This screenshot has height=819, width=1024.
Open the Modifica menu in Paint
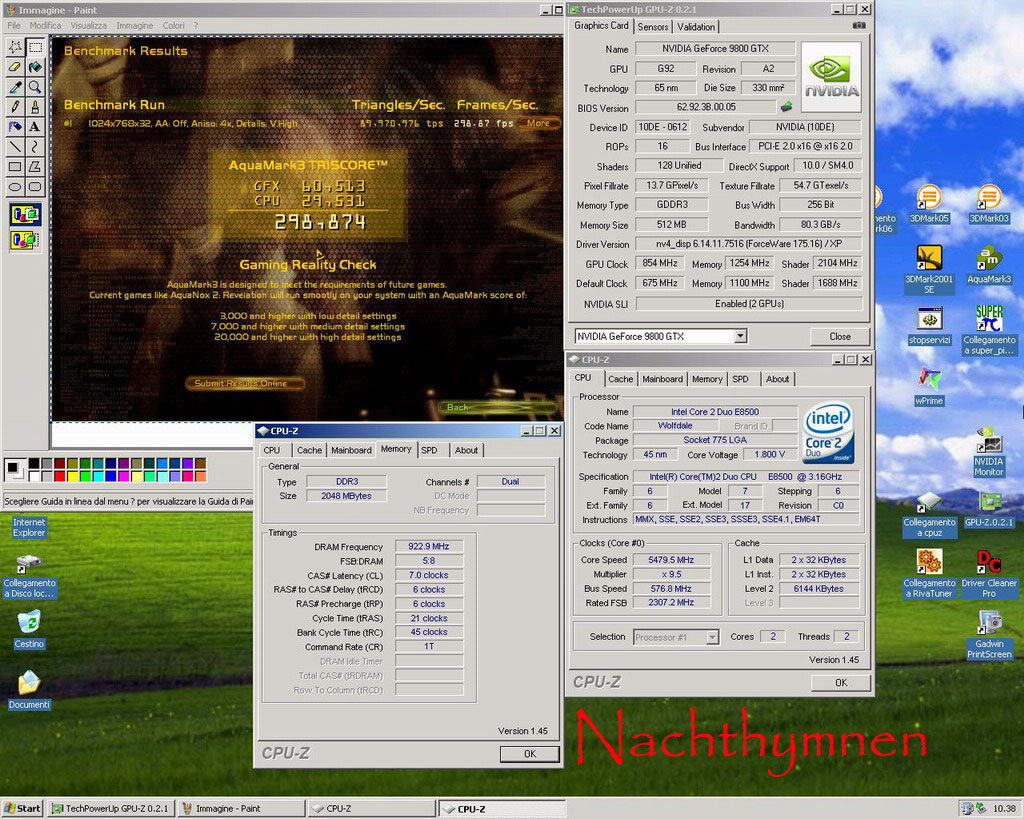coord(45,25)
